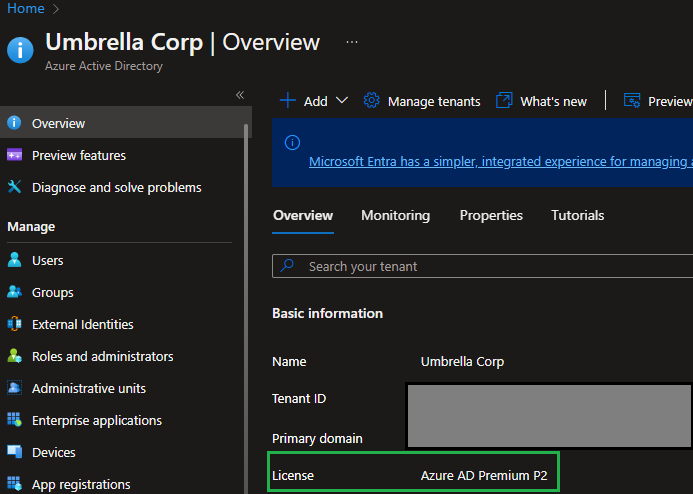
Task: Select the Umbrella Corp name value
Action: pyautogui.click(x=462, y=362)
